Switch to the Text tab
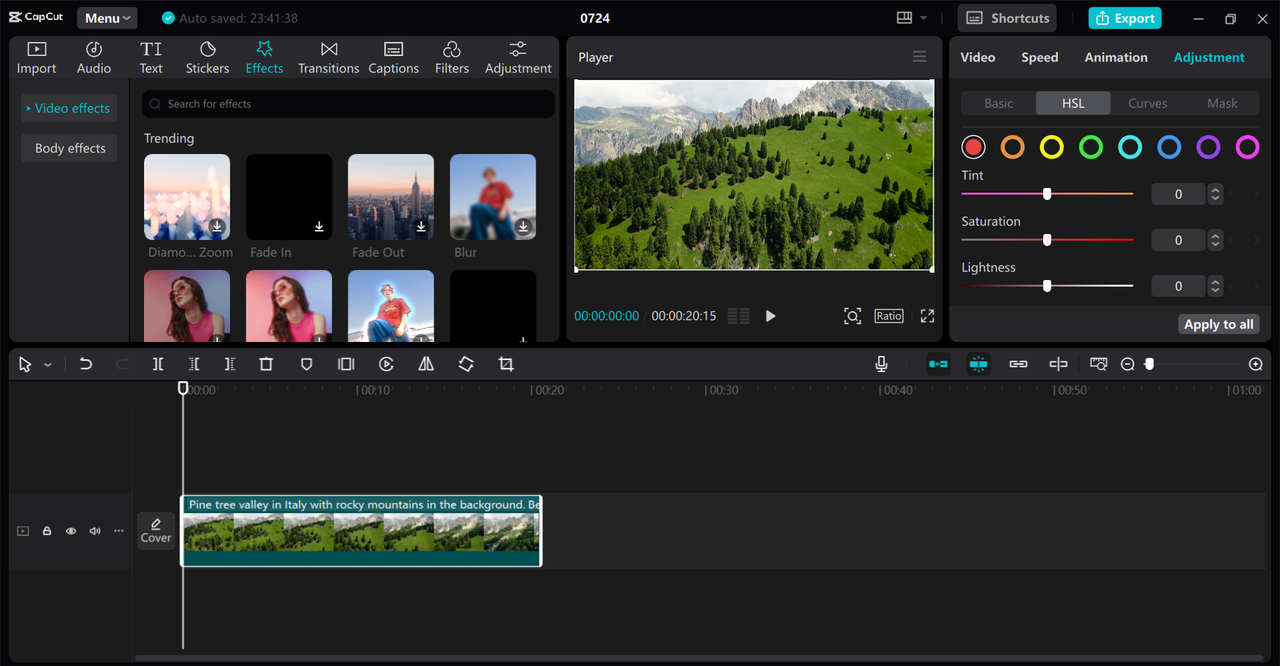This screenshot has height=666, width=1280. click(x=151, y=58)
